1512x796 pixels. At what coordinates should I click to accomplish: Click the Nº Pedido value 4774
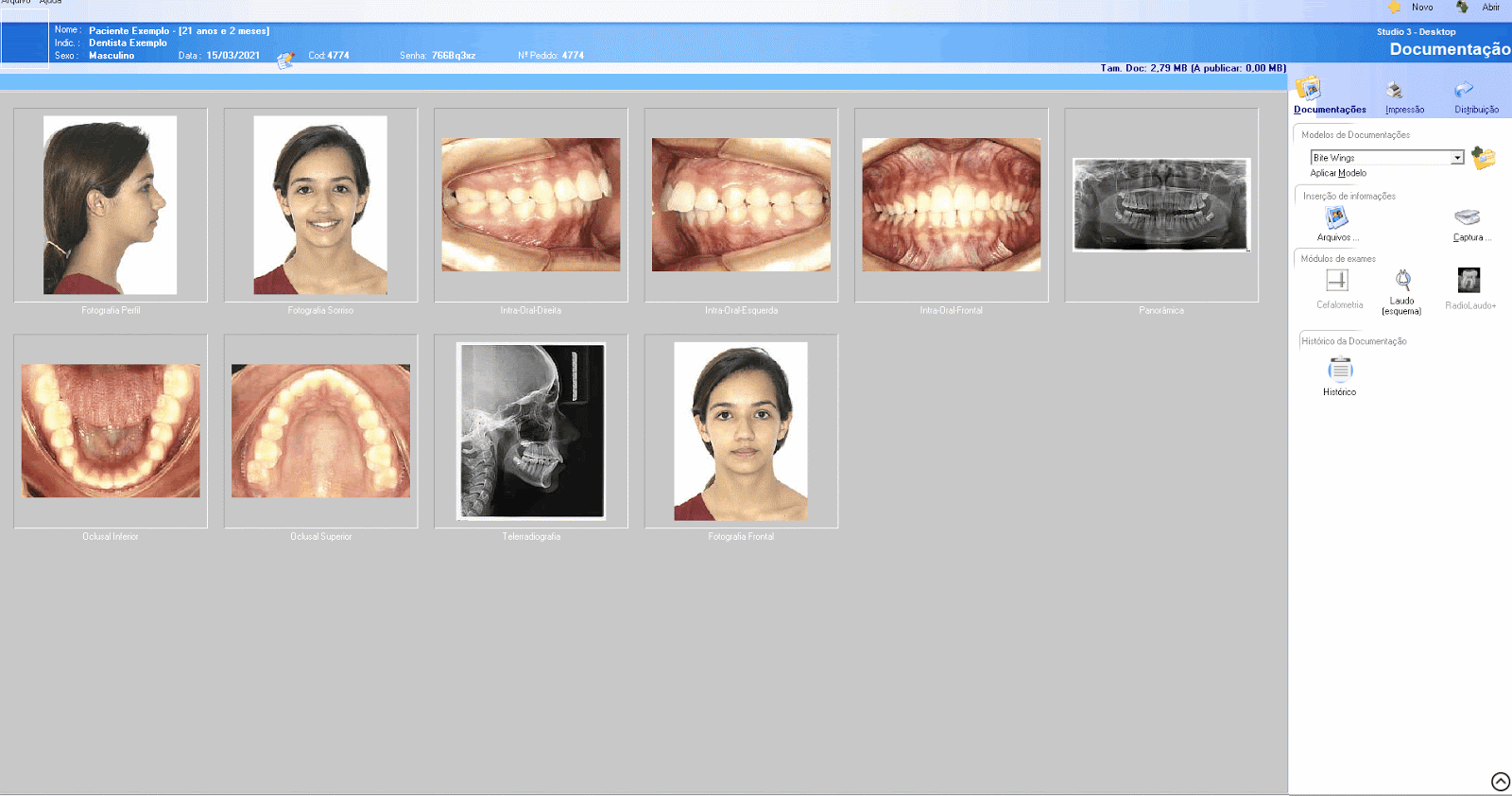point(573,56)
